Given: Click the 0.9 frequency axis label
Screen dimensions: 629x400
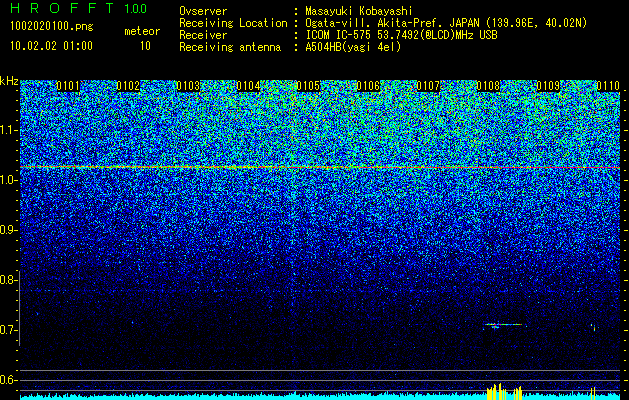Looking at the screenshot, I should (8, 230).
